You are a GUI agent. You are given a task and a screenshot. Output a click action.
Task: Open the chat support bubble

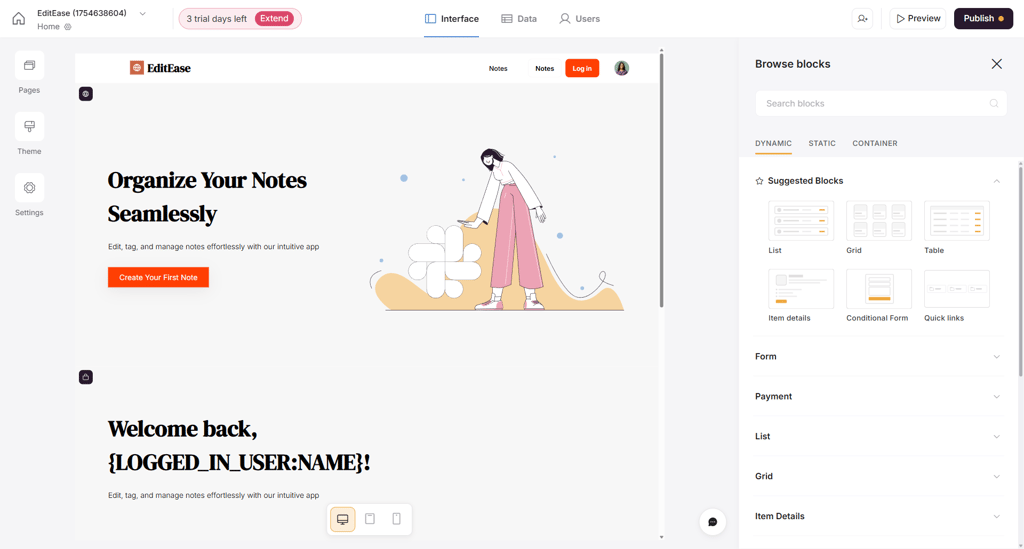pyautogui.click(x=712, y=522)
